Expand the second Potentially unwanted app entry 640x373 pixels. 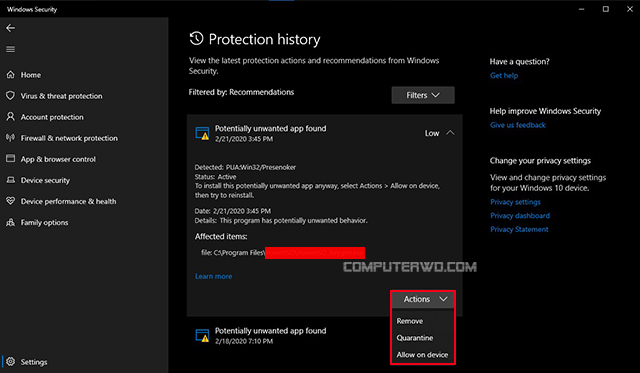click(x=324, y=335)
